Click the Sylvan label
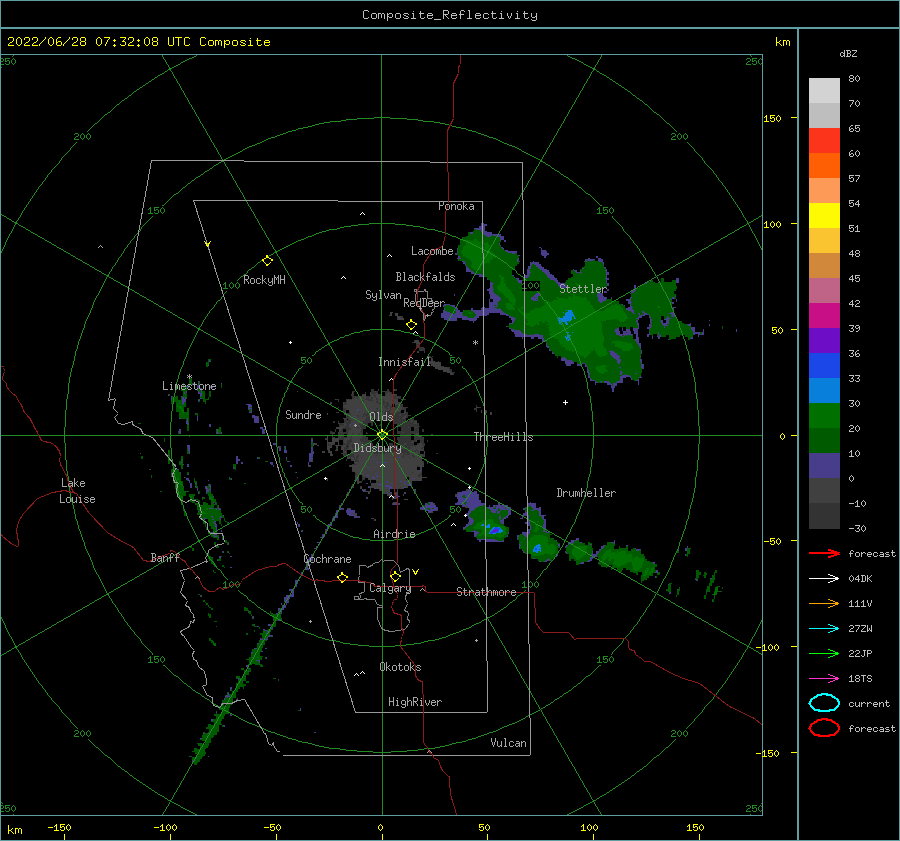The width and height of the screenshot is (900, 841). click(x=383, y=296)
